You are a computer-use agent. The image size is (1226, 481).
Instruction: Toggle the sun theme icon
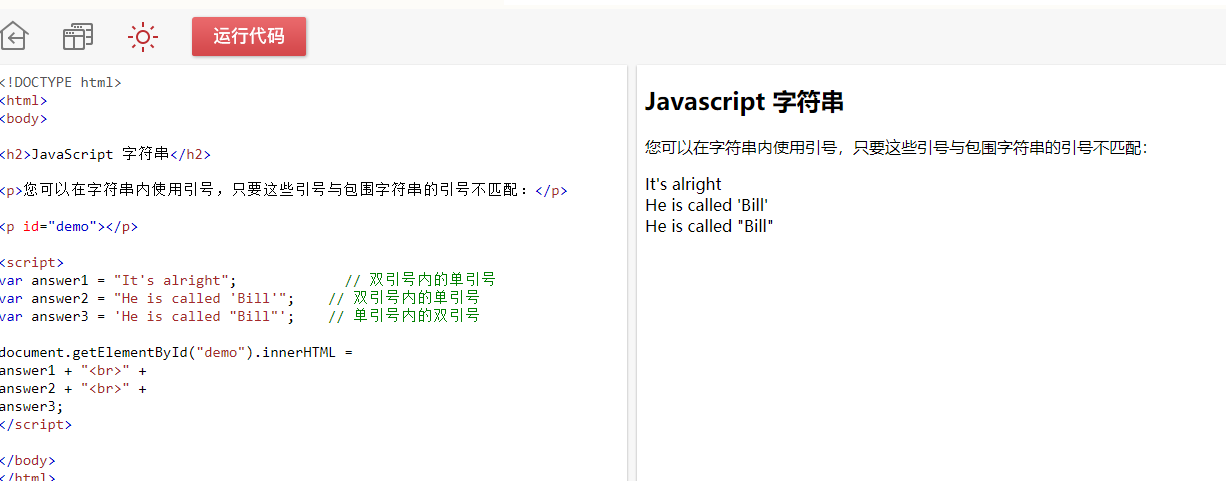click(143, 37)
